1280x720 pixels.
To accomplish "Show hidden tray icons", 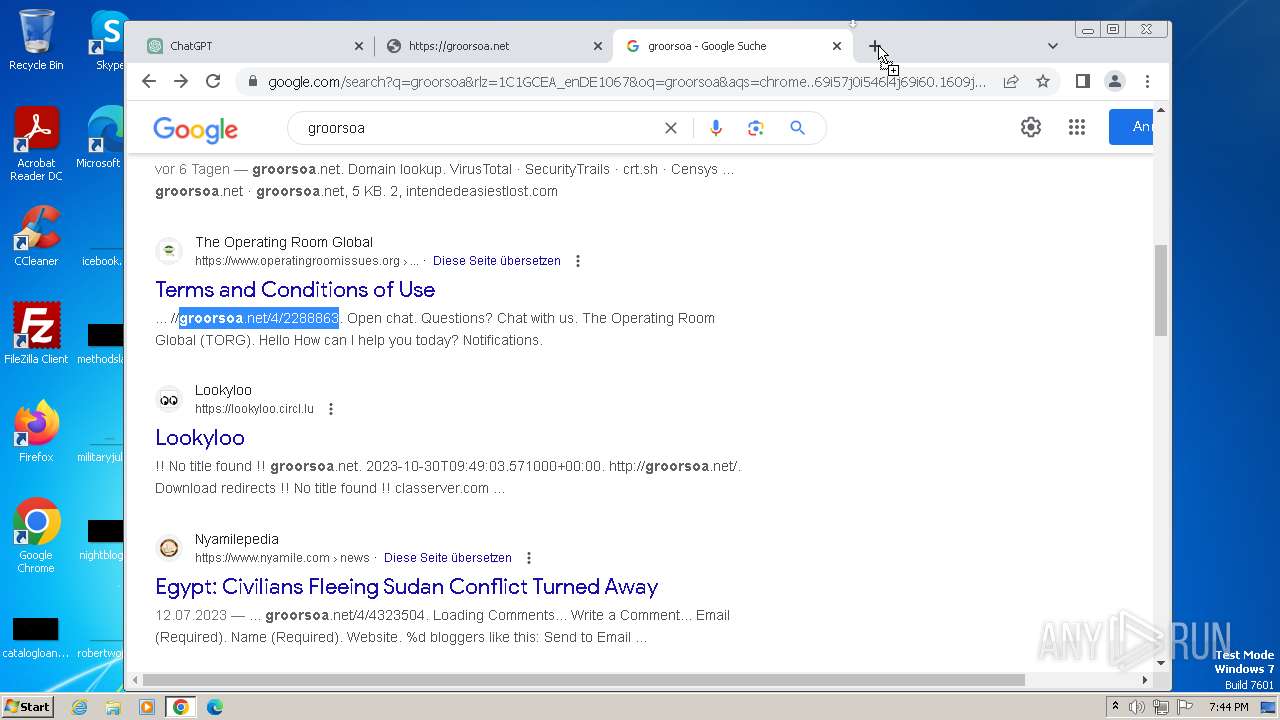I will click(1115, 707).
